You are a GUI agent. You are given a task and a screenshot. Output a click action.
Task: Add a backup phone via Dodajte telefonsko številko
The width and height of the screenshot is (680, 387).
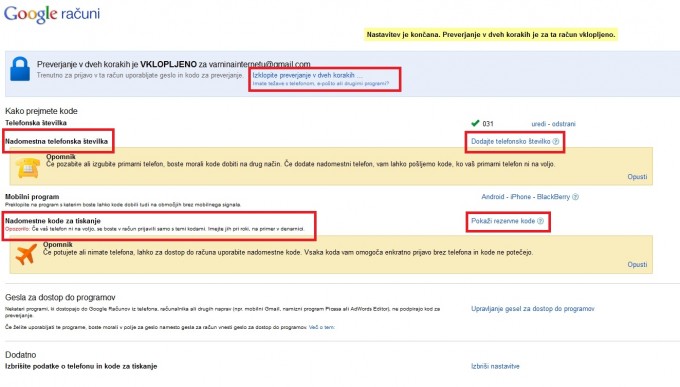click(x=510, y=141)
